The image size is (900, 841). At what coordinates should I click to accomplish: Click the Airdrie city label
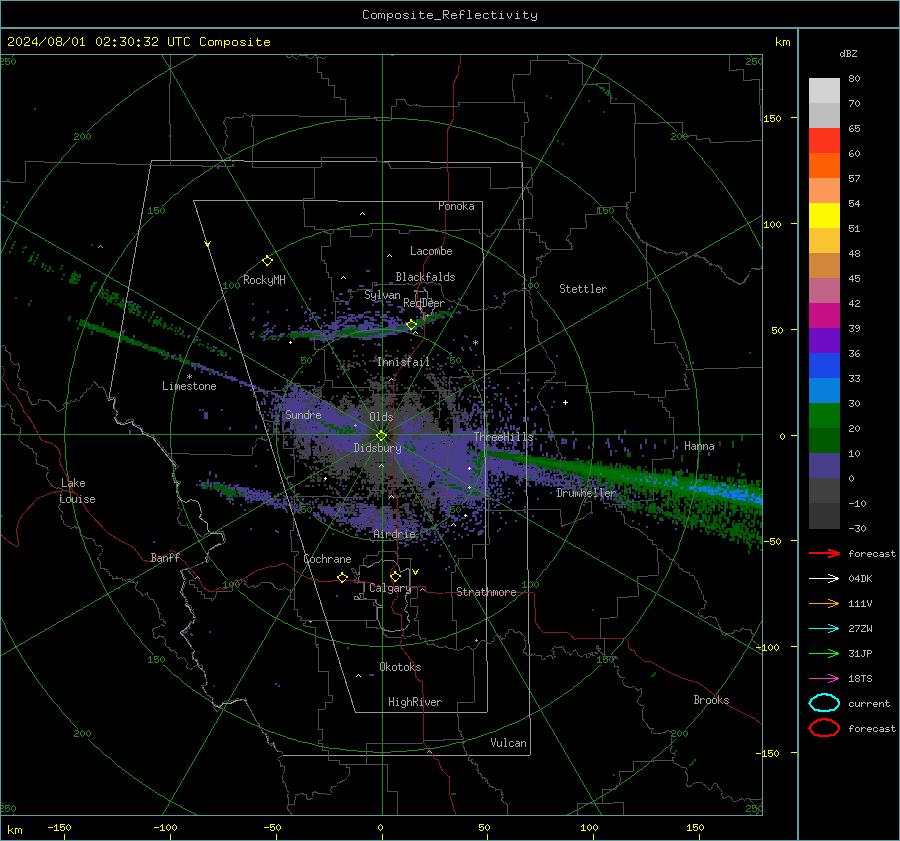pyautogui.click(x=394, y=534)
